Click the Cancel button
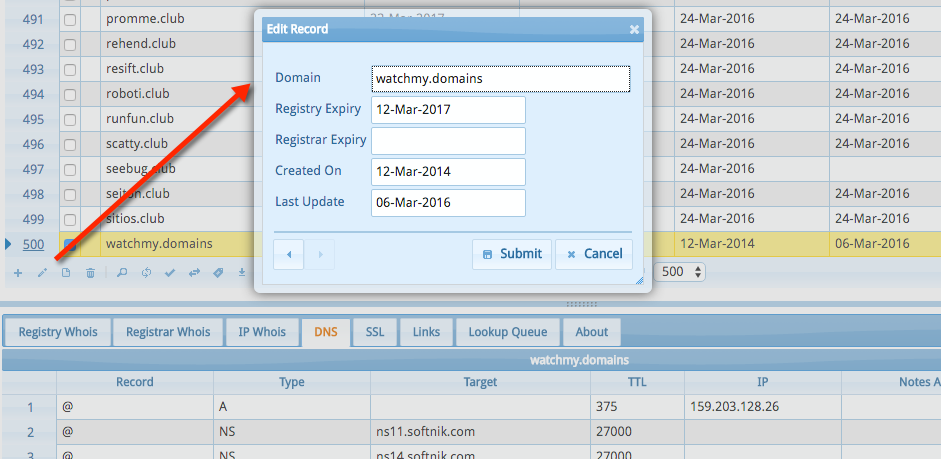The height and width of the screenshot is (459, 941). tap(594, 254)
